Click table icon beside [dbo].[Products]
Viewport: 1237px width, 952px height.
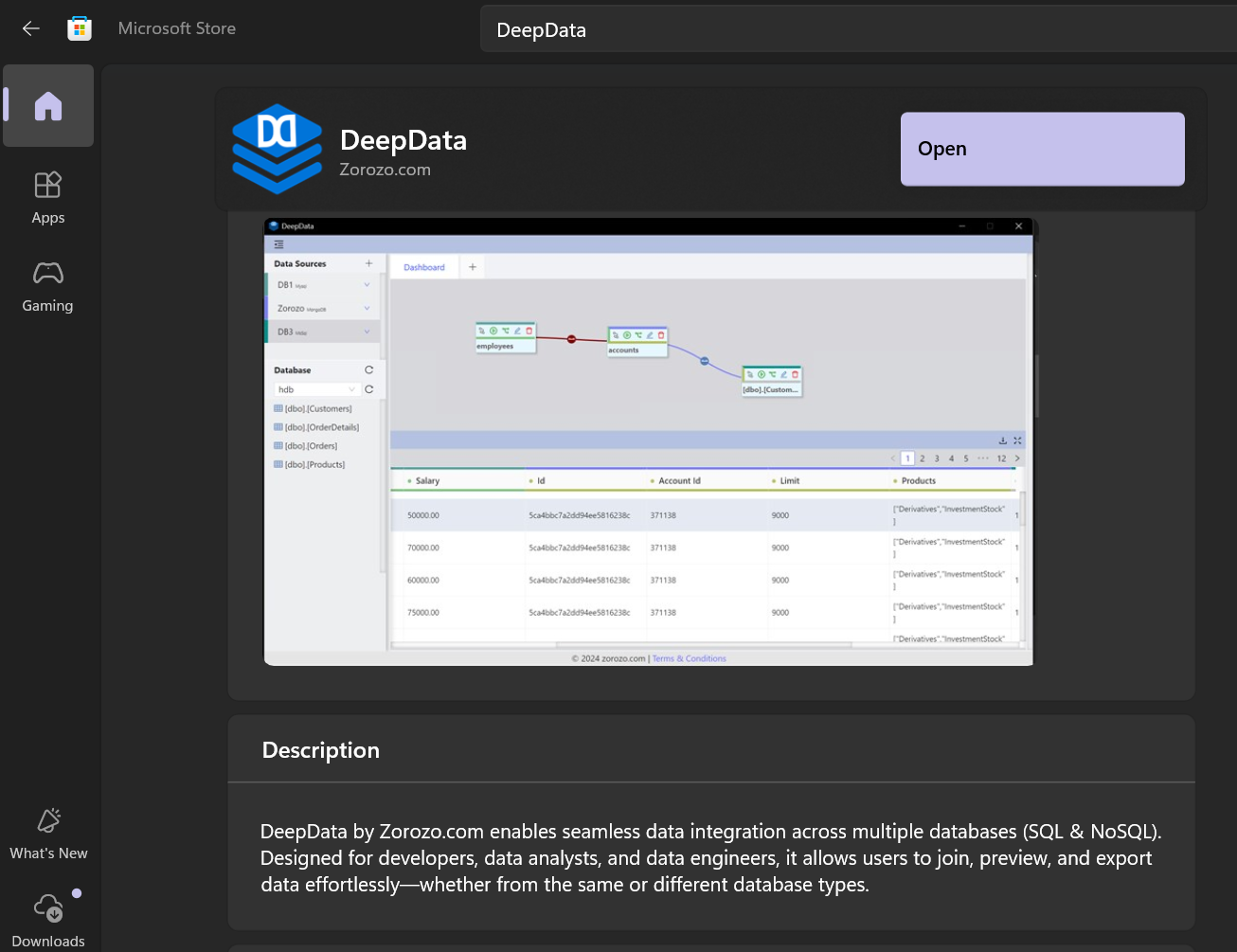(x=278, y=464)
